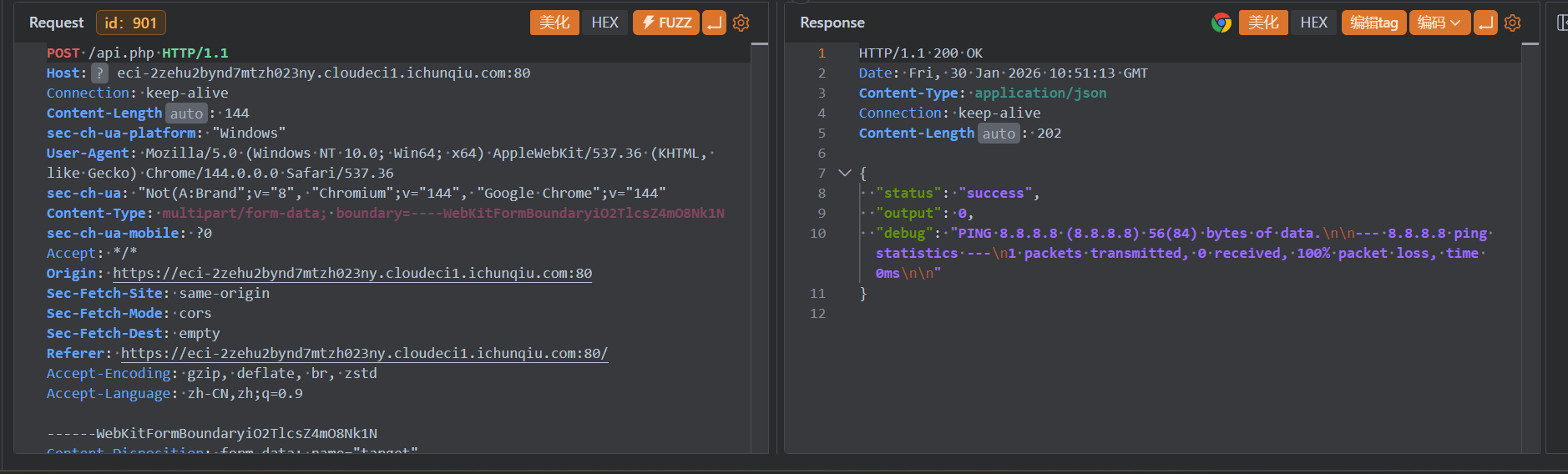This screenshot has height=474, width=1568.
Task: Click auto tag on Response Content-Length
Action: click(x=999, y=134)
